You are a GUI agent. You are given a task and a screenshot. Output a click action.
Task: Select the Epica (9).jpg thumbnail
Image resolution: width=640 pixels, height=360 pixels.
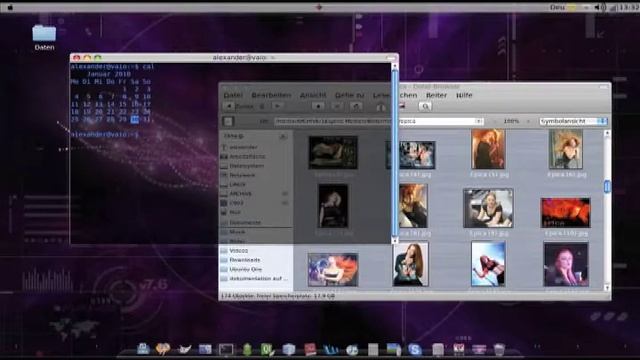[488, 208]
